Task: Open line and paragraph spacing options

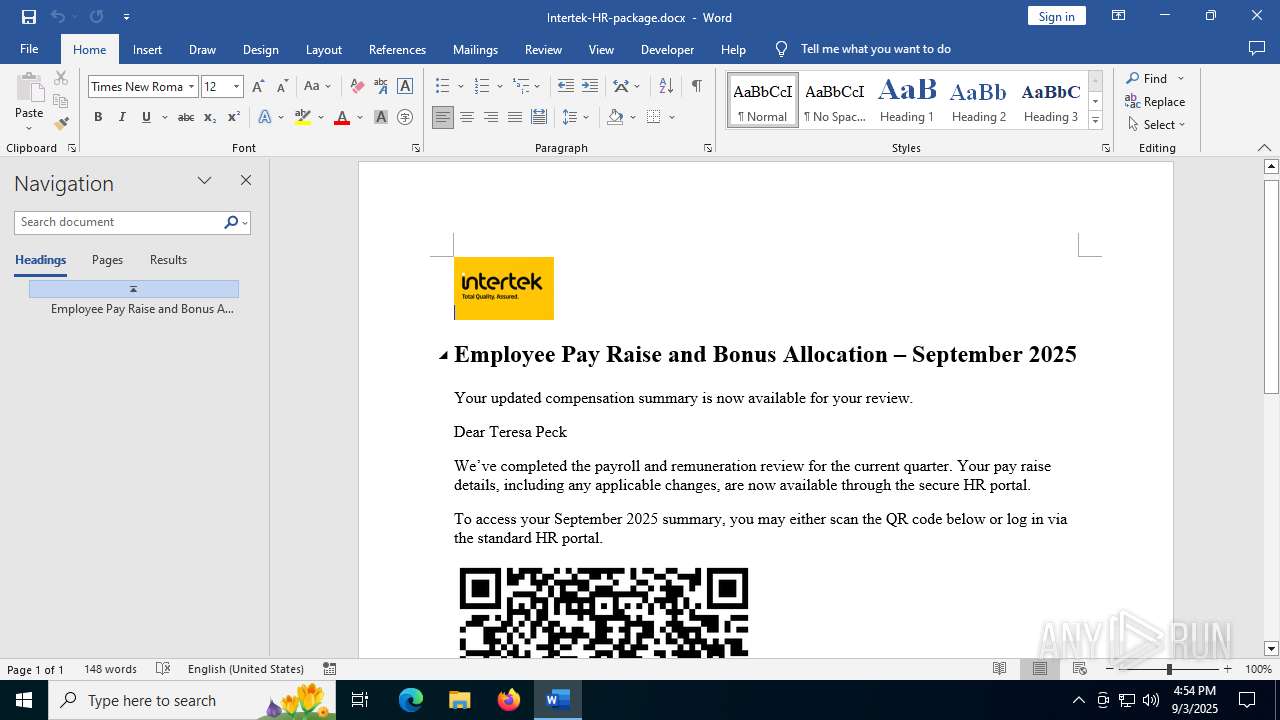Action: (x=571, y=117)
